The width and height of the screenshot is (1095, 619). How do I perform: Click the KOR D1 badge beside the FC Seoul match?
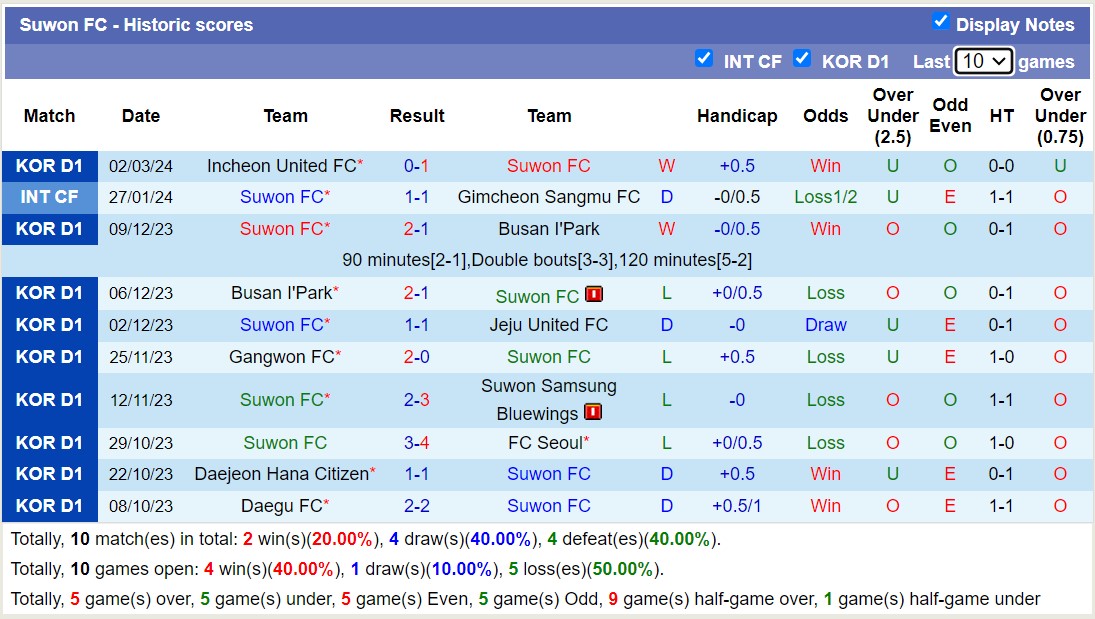click(50, 442)
